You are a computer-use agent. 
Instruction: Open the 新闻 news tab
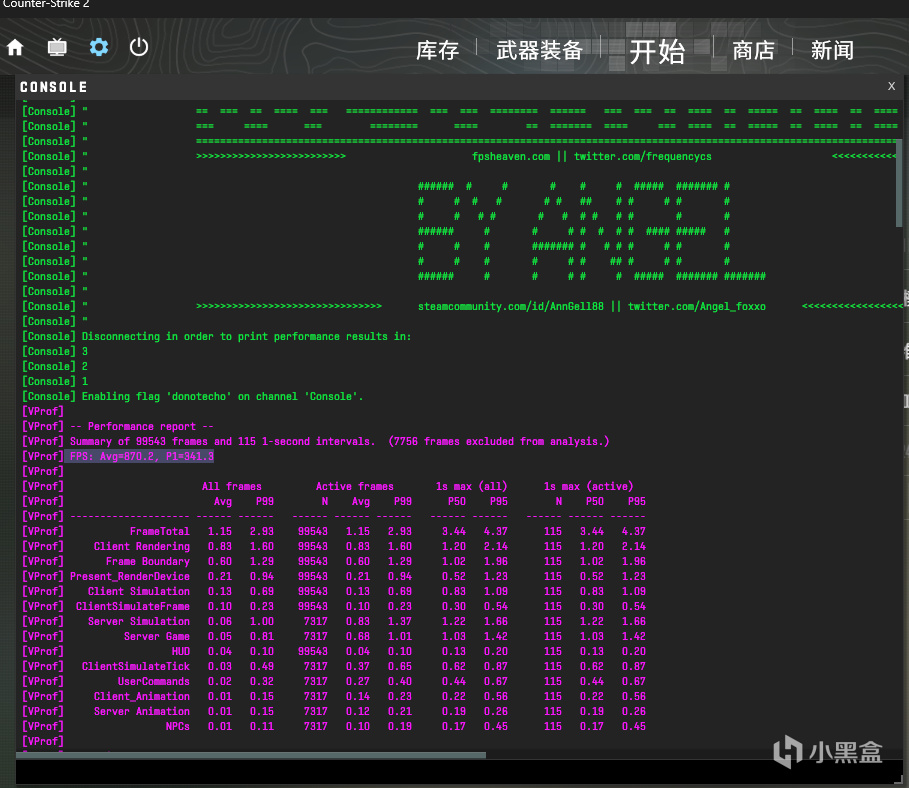tap(832, 50)
